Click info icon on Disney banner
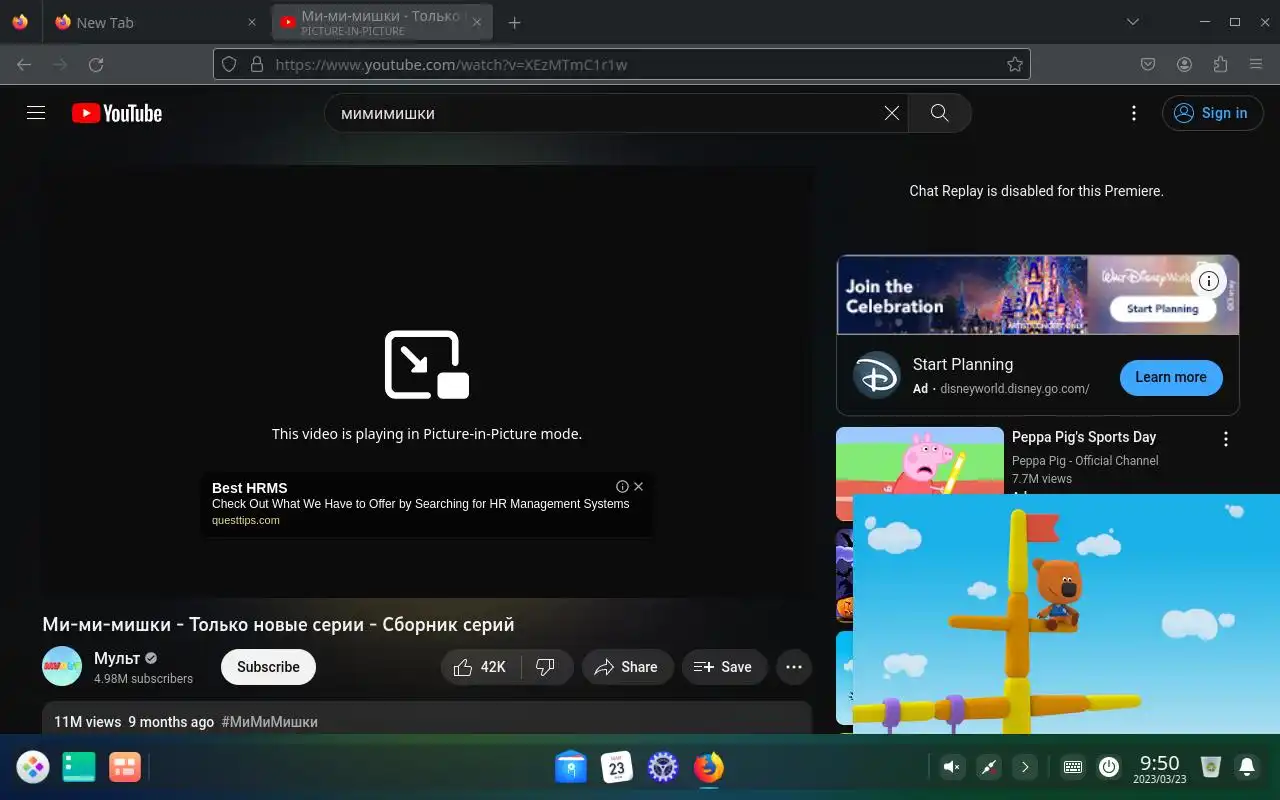Image resolution: width=1280 pixels, height=800 pixels. [1208, 281]
